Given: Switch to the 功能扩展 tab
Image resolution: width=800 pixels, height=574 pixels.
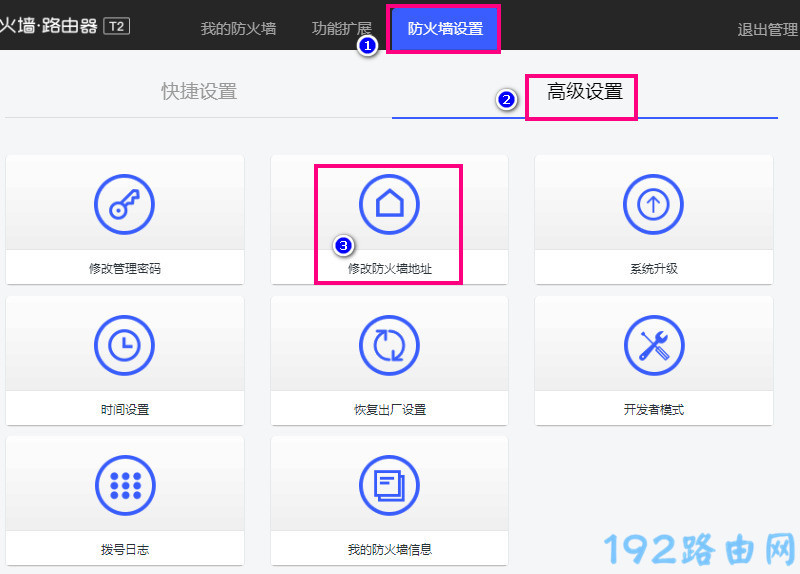Looking at the screenshot, I should 341,29.
